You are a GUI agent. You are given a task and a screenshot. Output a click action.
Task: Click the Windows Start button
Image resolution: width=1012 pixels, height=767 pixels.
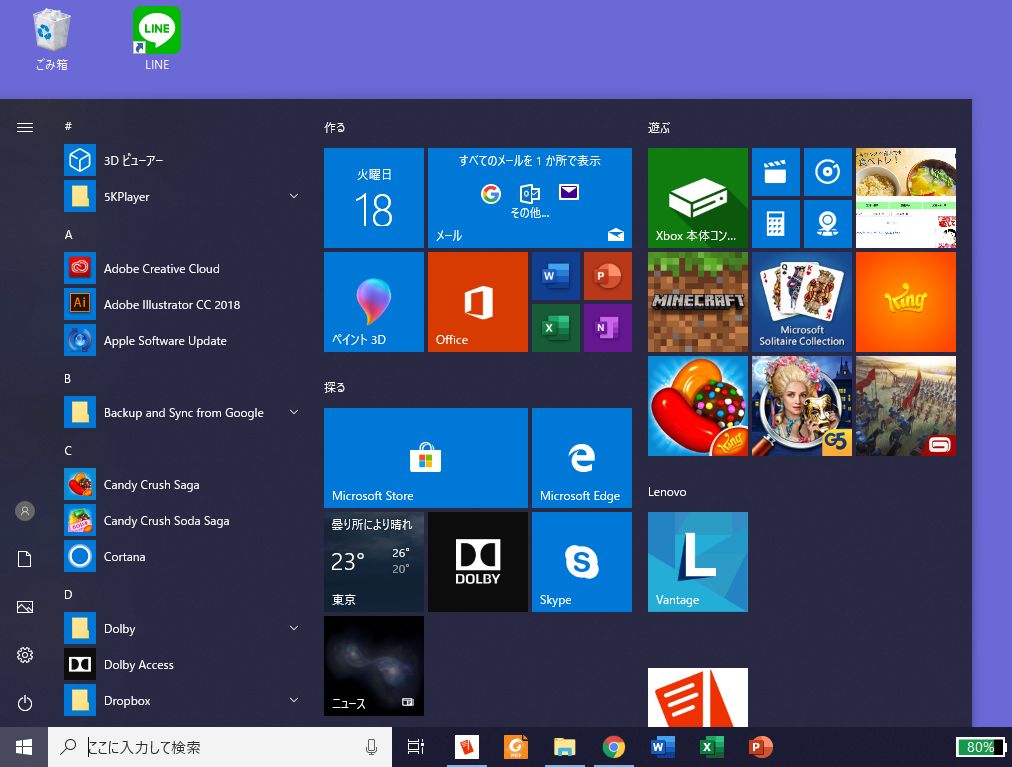[x=24, y=747]
